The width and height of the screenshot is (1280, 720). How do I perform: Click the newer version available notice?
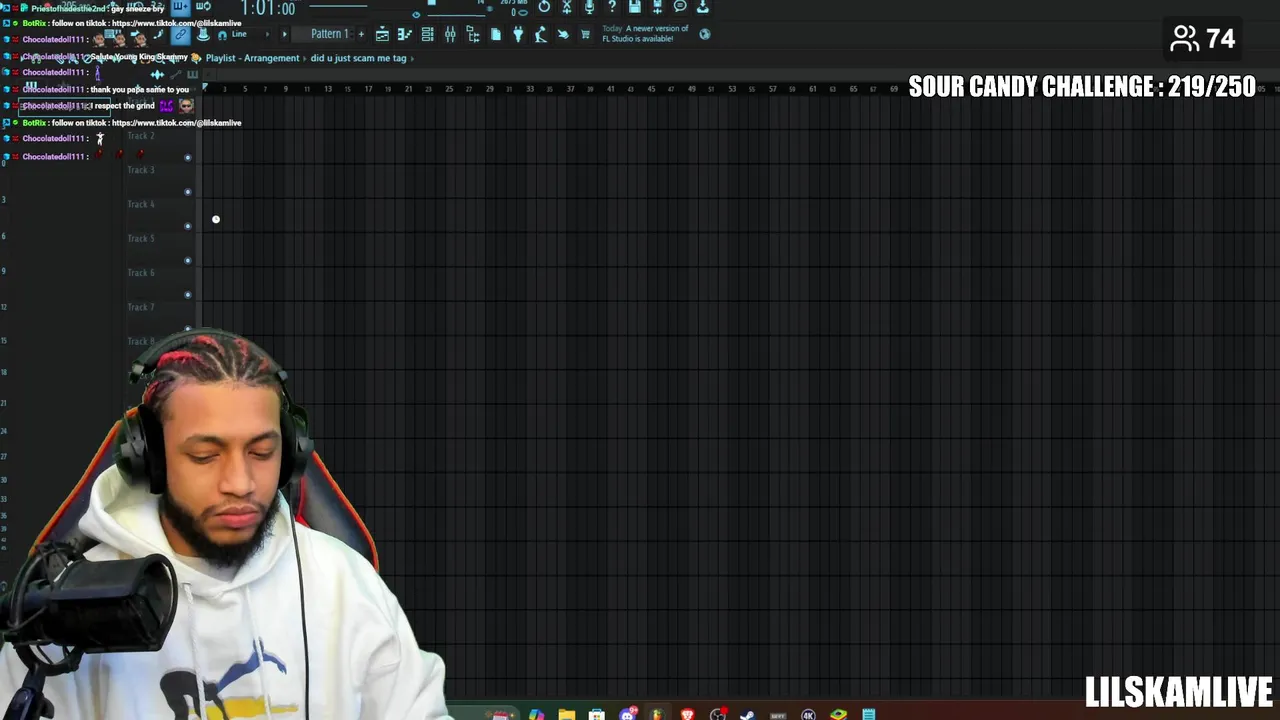(x=645, y=34)
